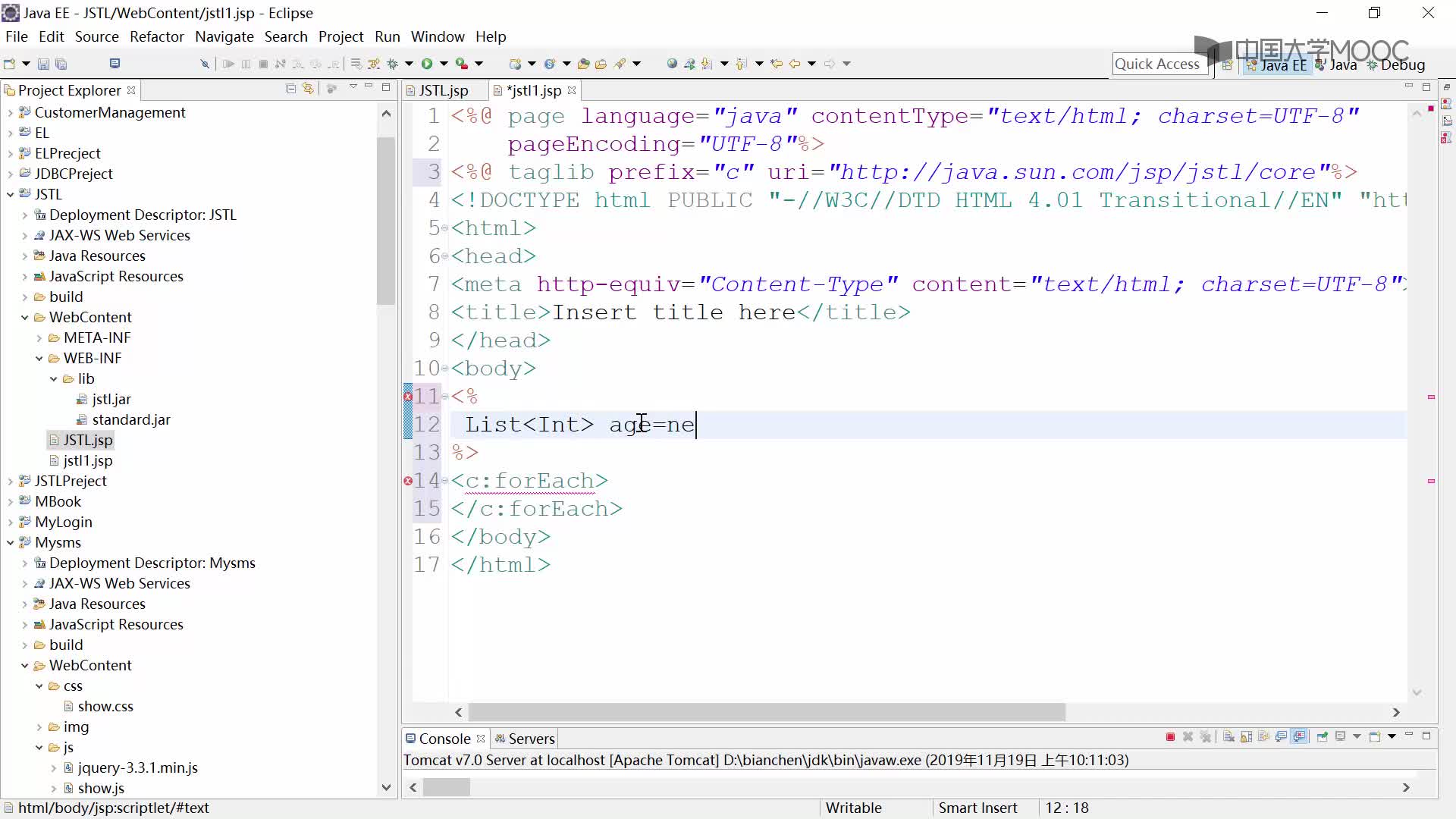Collapse the JSTL project node
Image resolution: width=1456 pixels, height=819 pixels.
(11, 194)
